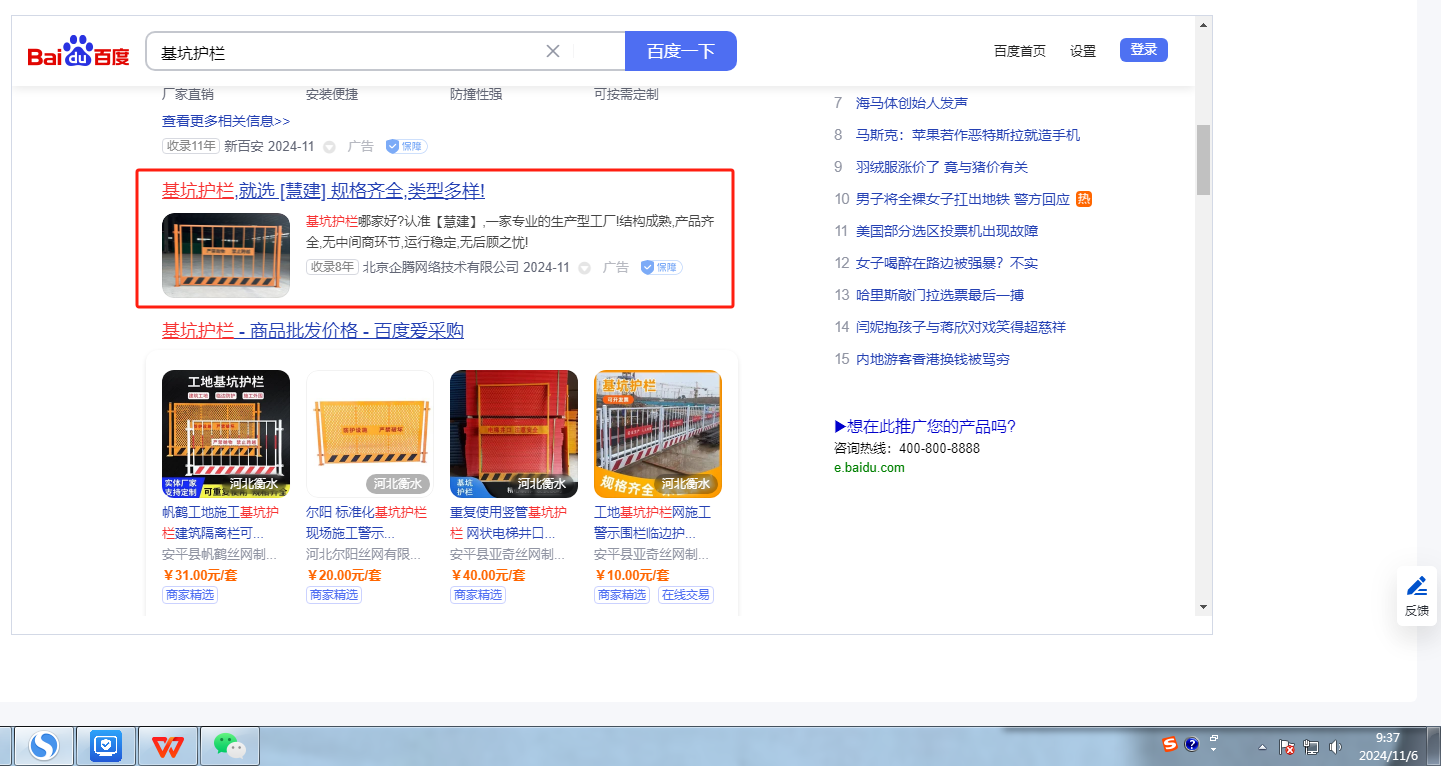Click hot search 内地游客香港换钱被骂穷

coord(933,359)
